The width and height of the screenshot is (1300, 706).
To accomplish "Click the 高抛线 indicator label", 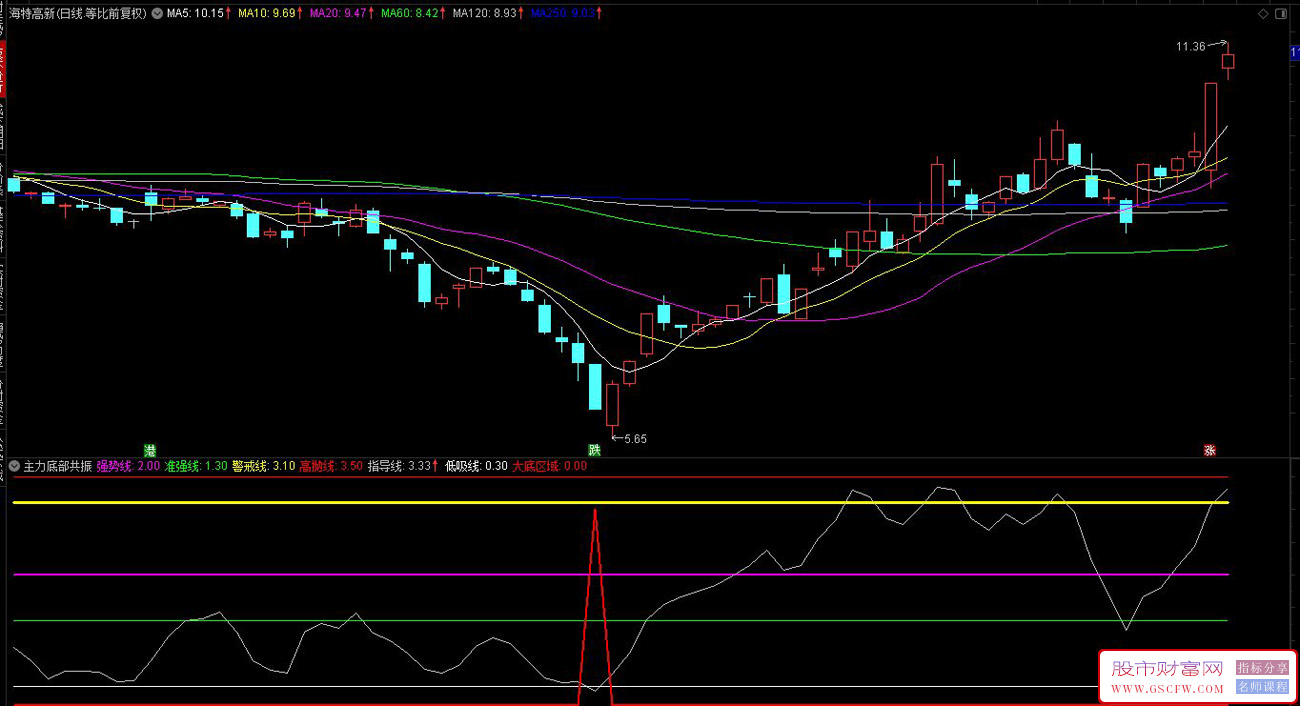I will click(330, 466).
